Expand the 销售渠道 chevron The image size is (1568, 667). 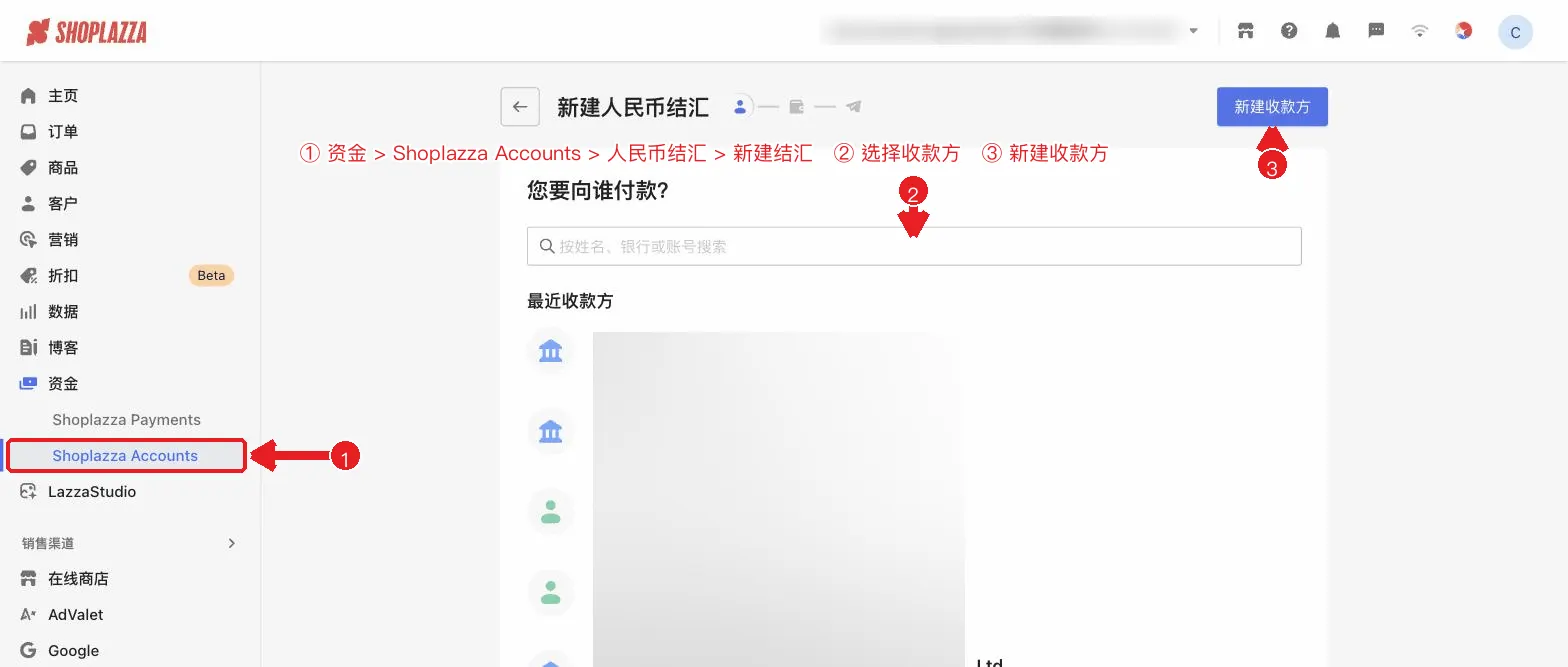(232, 544)
